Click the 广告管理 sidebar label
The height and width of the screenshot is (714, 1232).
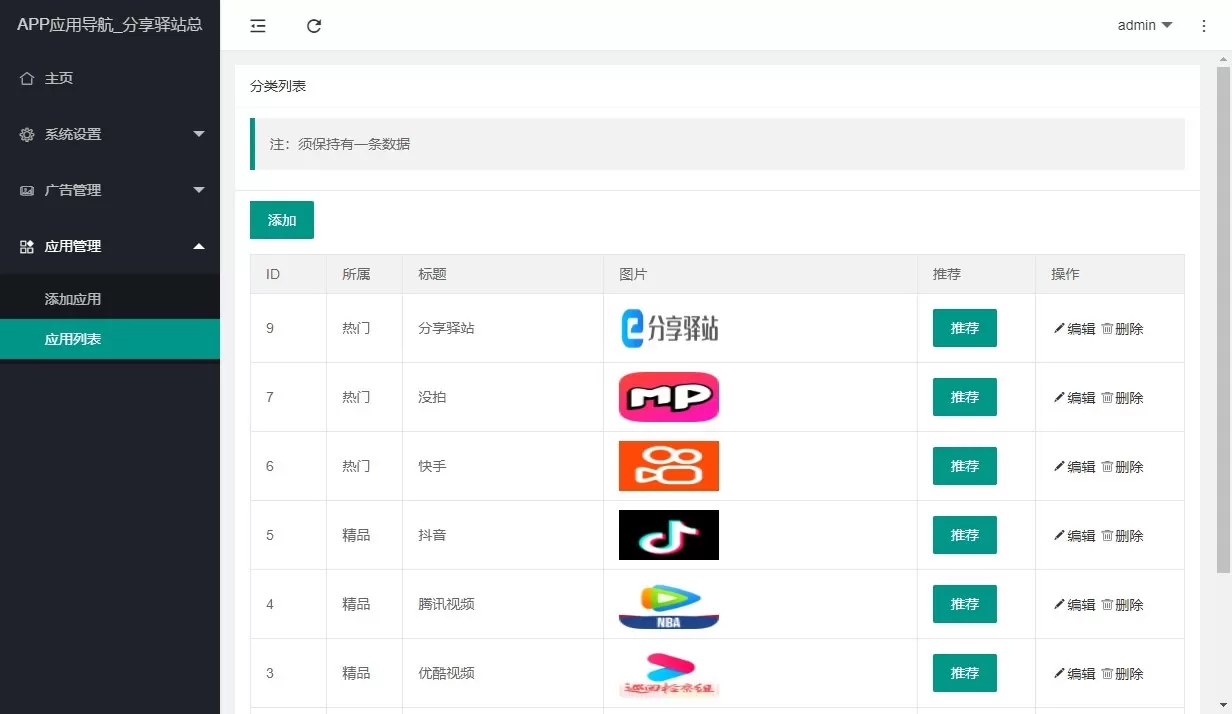(73, 190)
